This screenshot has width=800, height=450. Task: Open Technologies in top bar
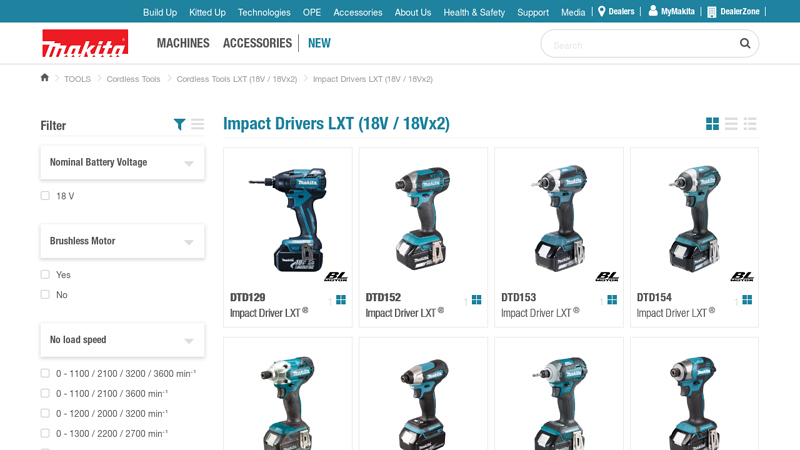[264, 12]
